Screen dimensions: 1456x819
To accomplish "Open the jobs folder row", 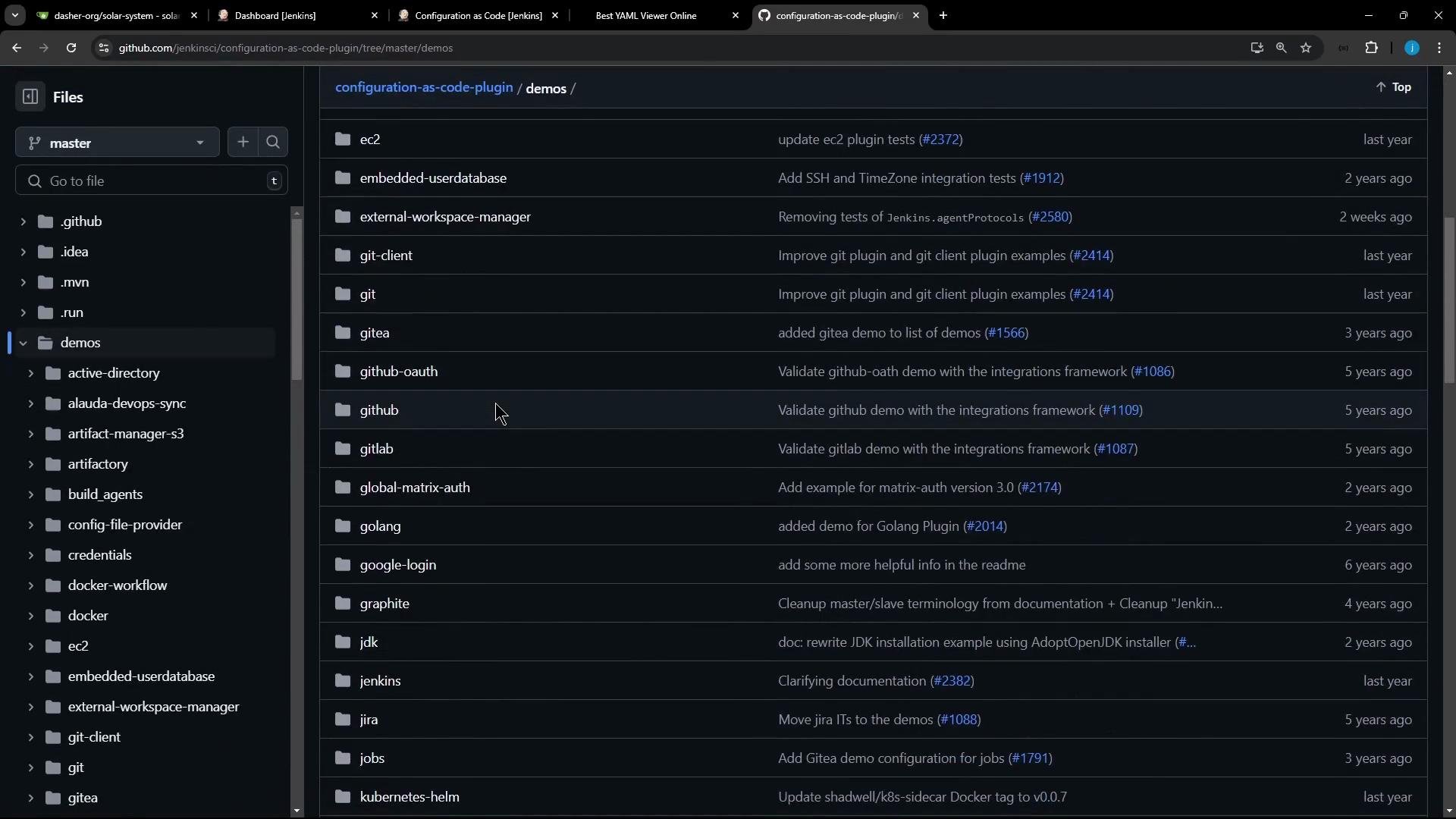I will (873, 758).
